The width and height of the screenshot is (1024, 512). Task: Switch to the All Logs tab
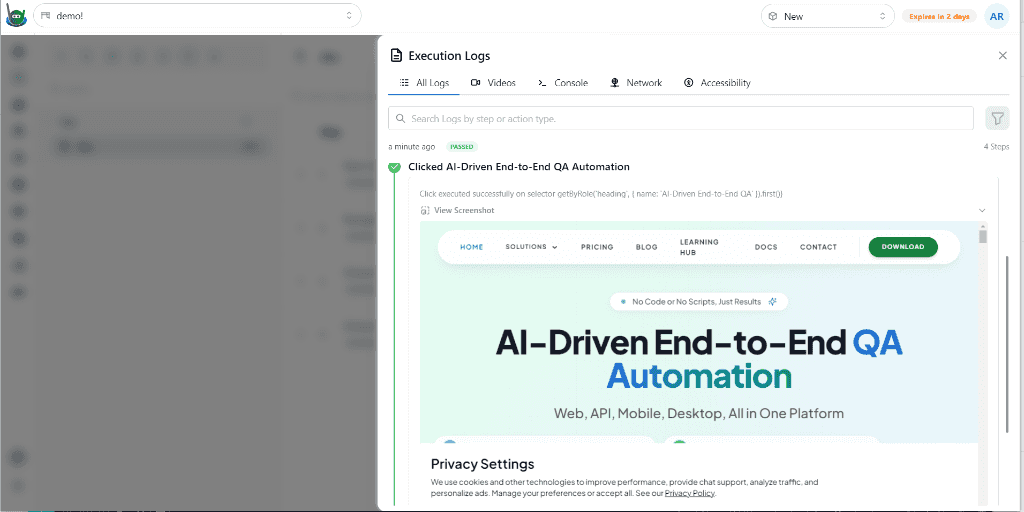(424, 83)
